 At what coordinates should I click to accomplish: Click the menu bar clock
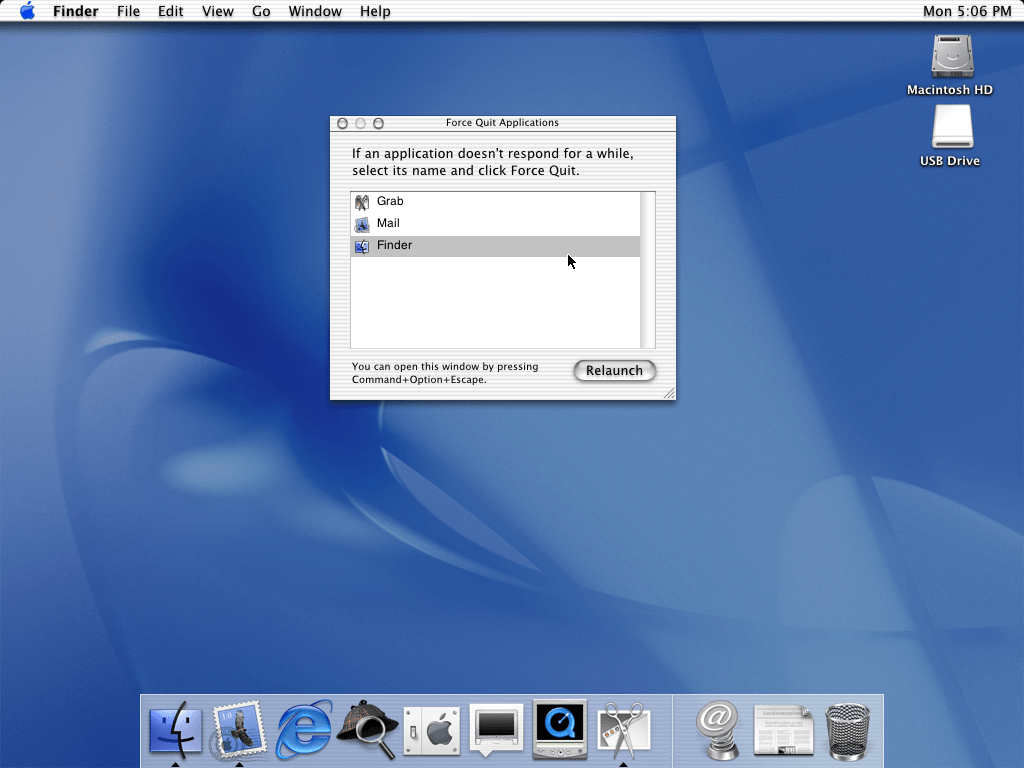click(967, 11)
